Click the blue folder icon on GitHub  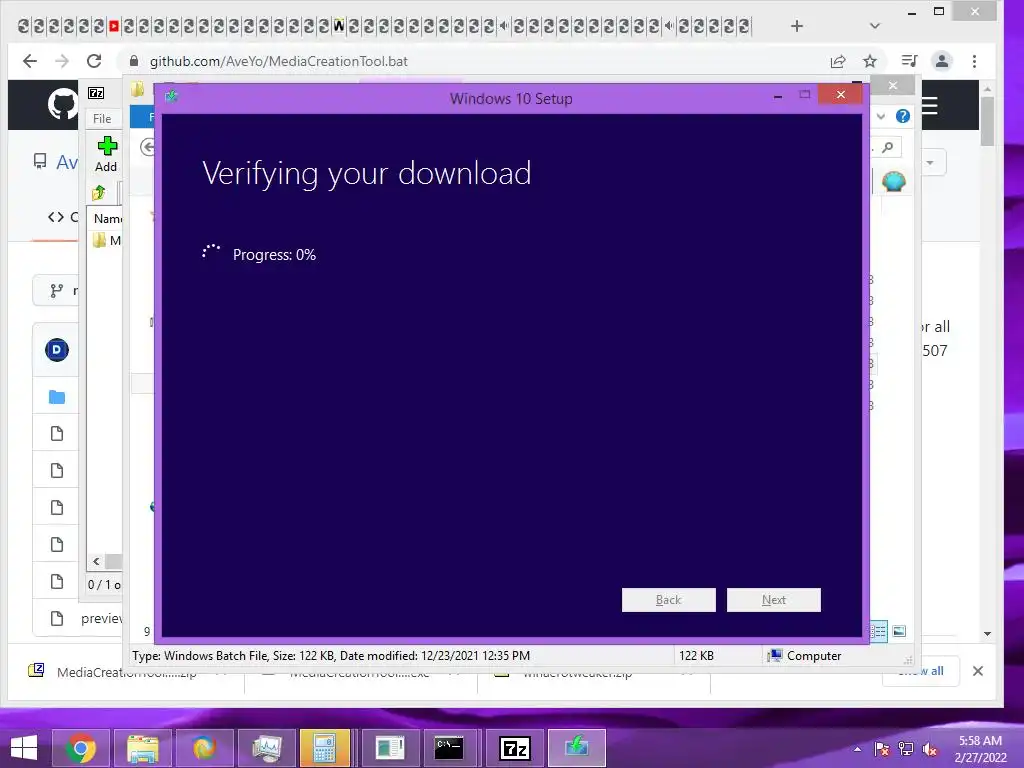[x=57, y=397]
